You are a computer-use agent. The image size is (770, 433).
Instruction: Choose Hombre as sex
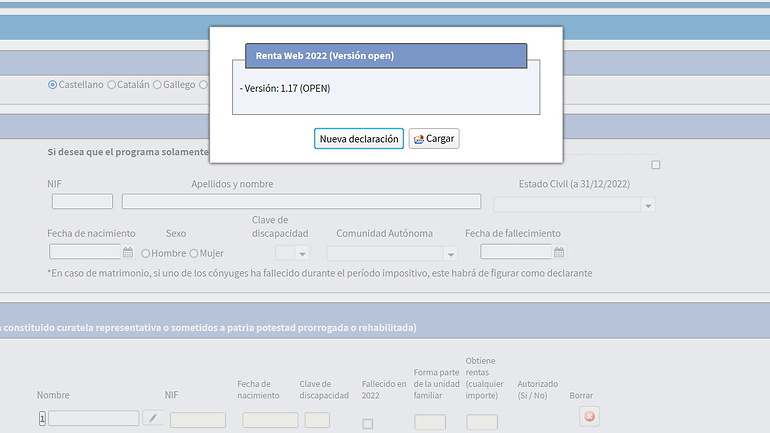(x=145, y=253)
